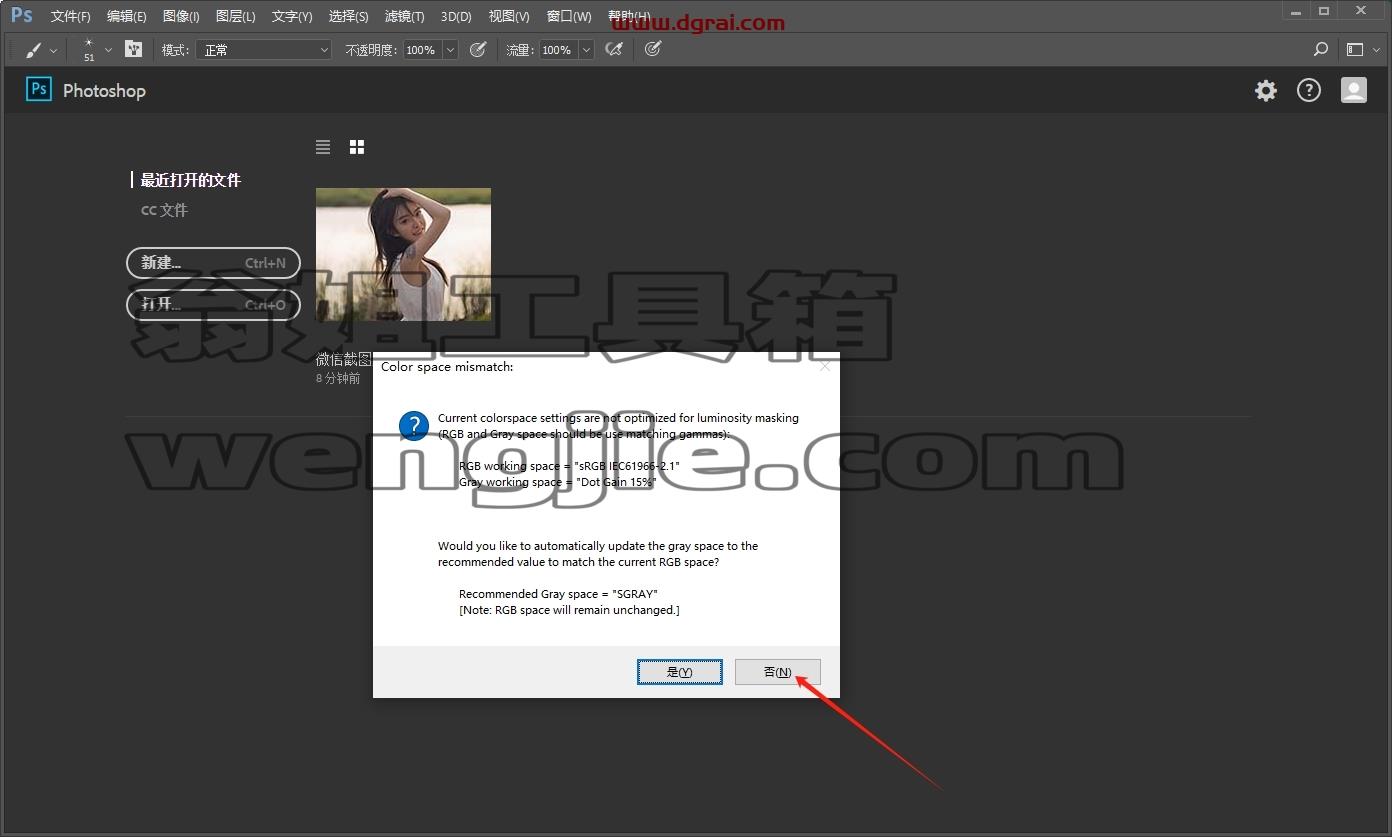Expand the 模式 blending mode dropdown
Viewport: 1392px width, 837px height.
point(264,50)
